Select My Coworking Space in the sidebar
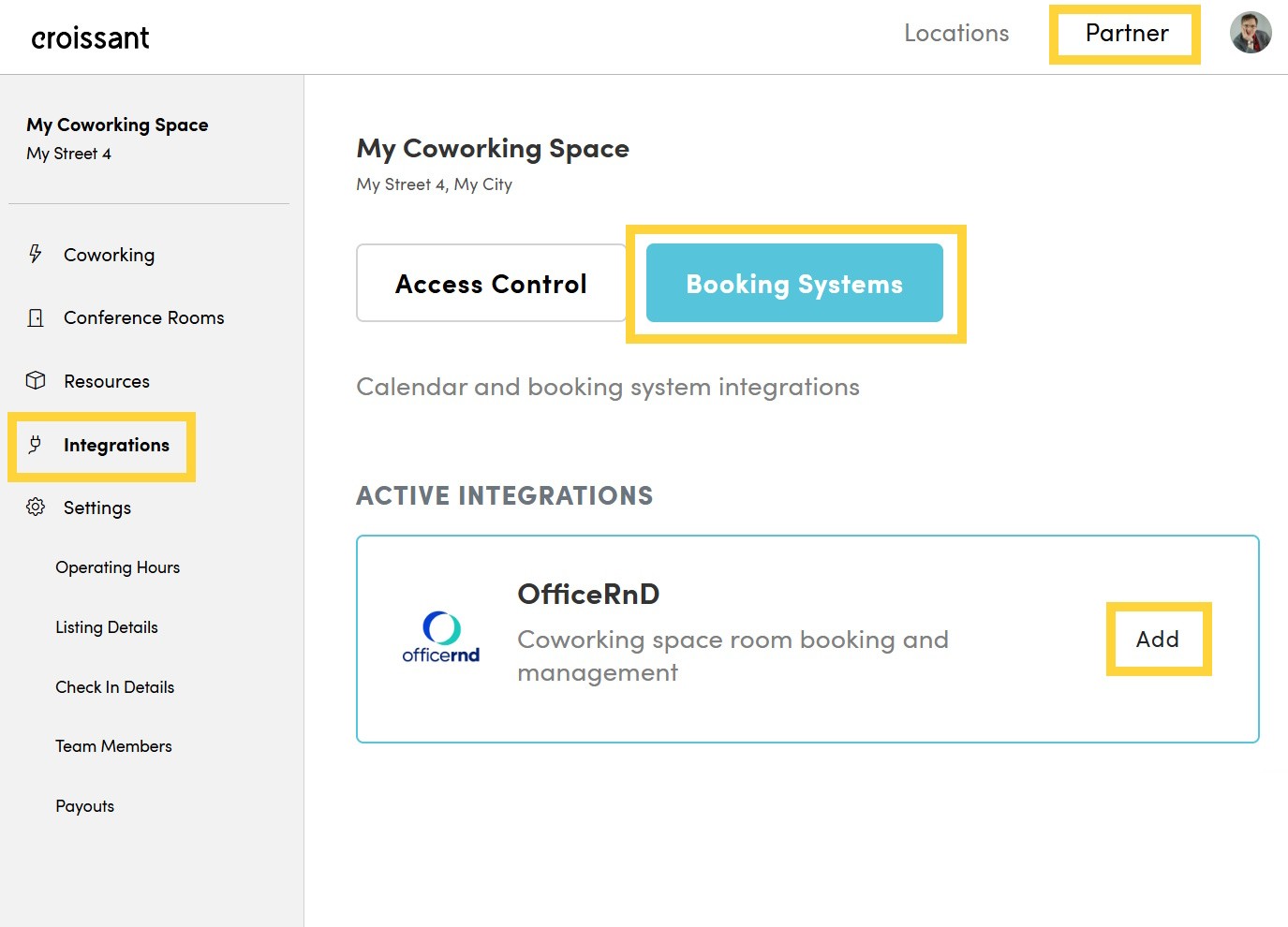 [117, 125]
